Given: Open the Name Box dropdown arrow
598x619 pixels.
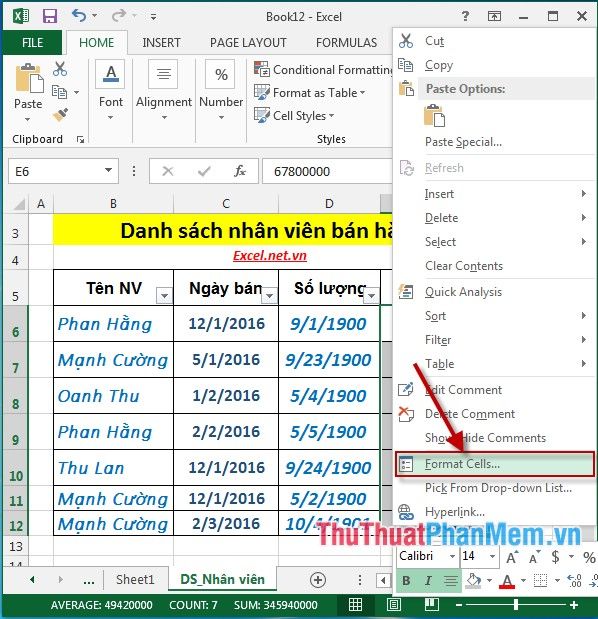Looking at the screenshot, I should click(x=108, y=171).
